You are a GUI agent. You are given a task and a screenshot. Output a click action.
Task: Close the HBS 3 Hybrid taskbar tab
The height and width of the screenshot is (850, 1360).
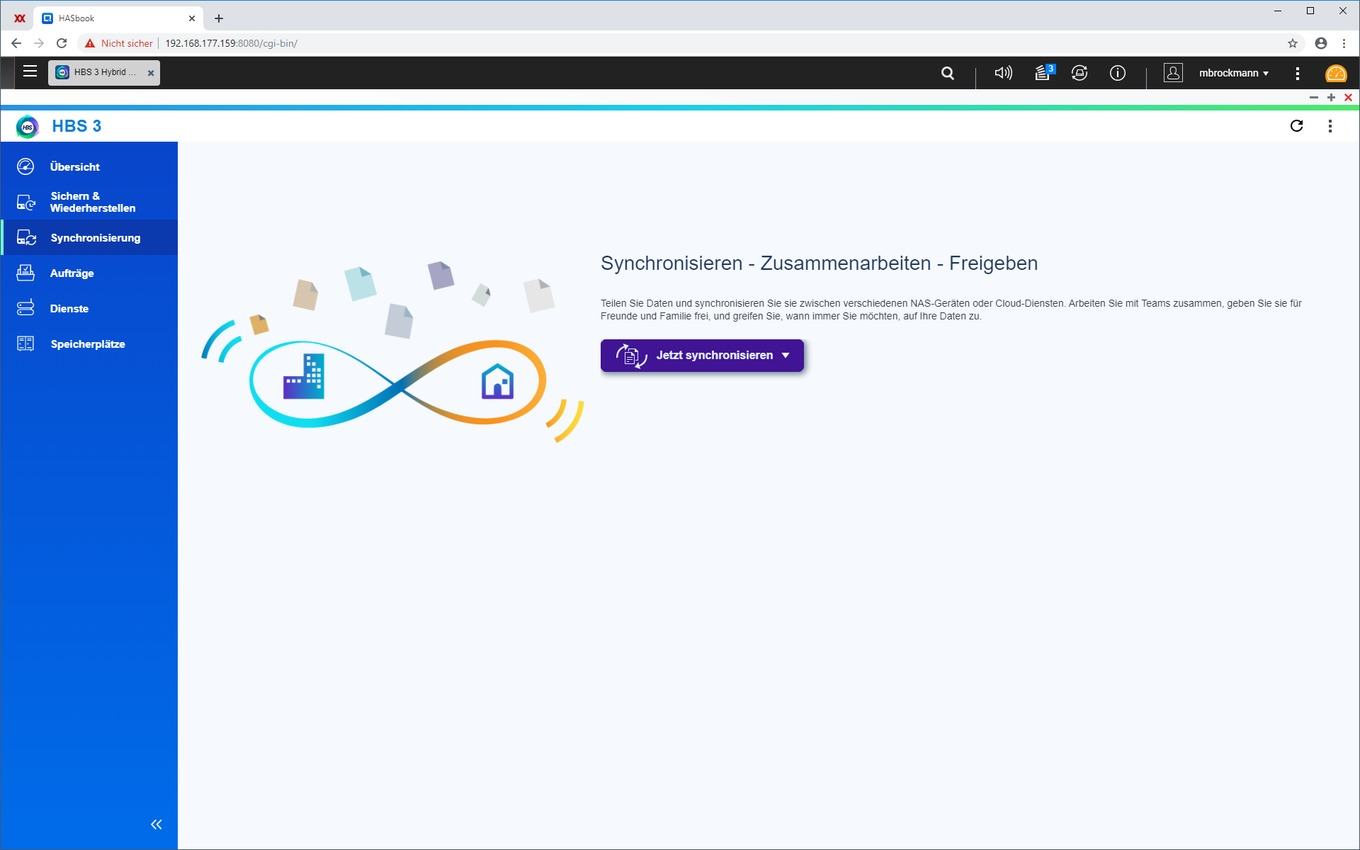(x=151, y=73)
